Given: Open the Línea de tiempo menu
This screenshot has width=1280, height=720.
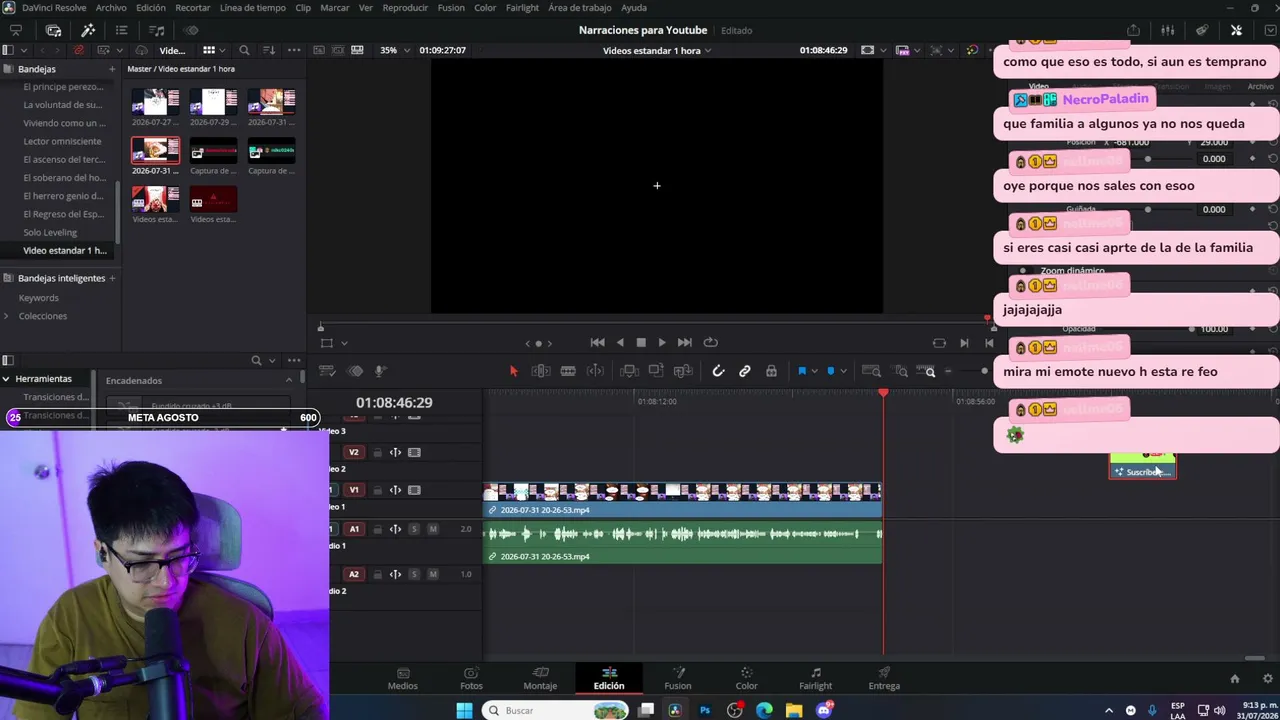Looking at the screenshot, I should pos(252,8).
